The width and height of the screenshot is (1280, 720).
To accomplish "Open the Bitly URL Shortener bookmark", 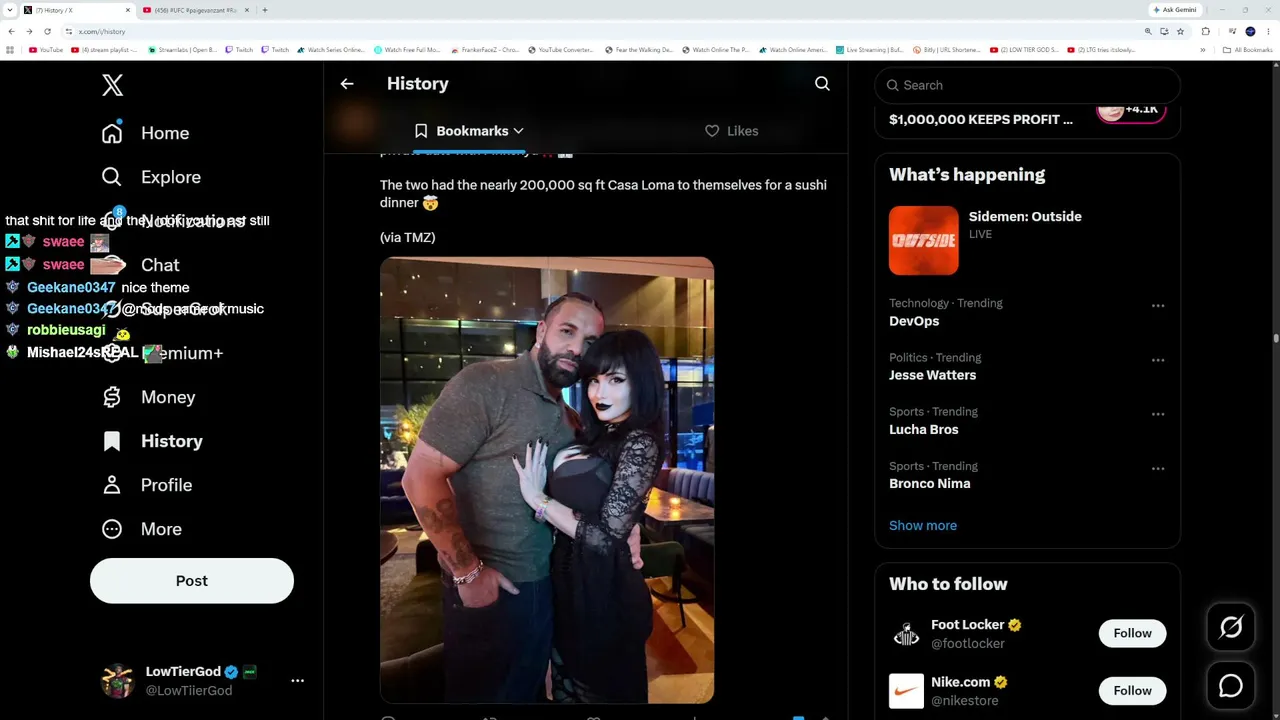I will [946, 50].
